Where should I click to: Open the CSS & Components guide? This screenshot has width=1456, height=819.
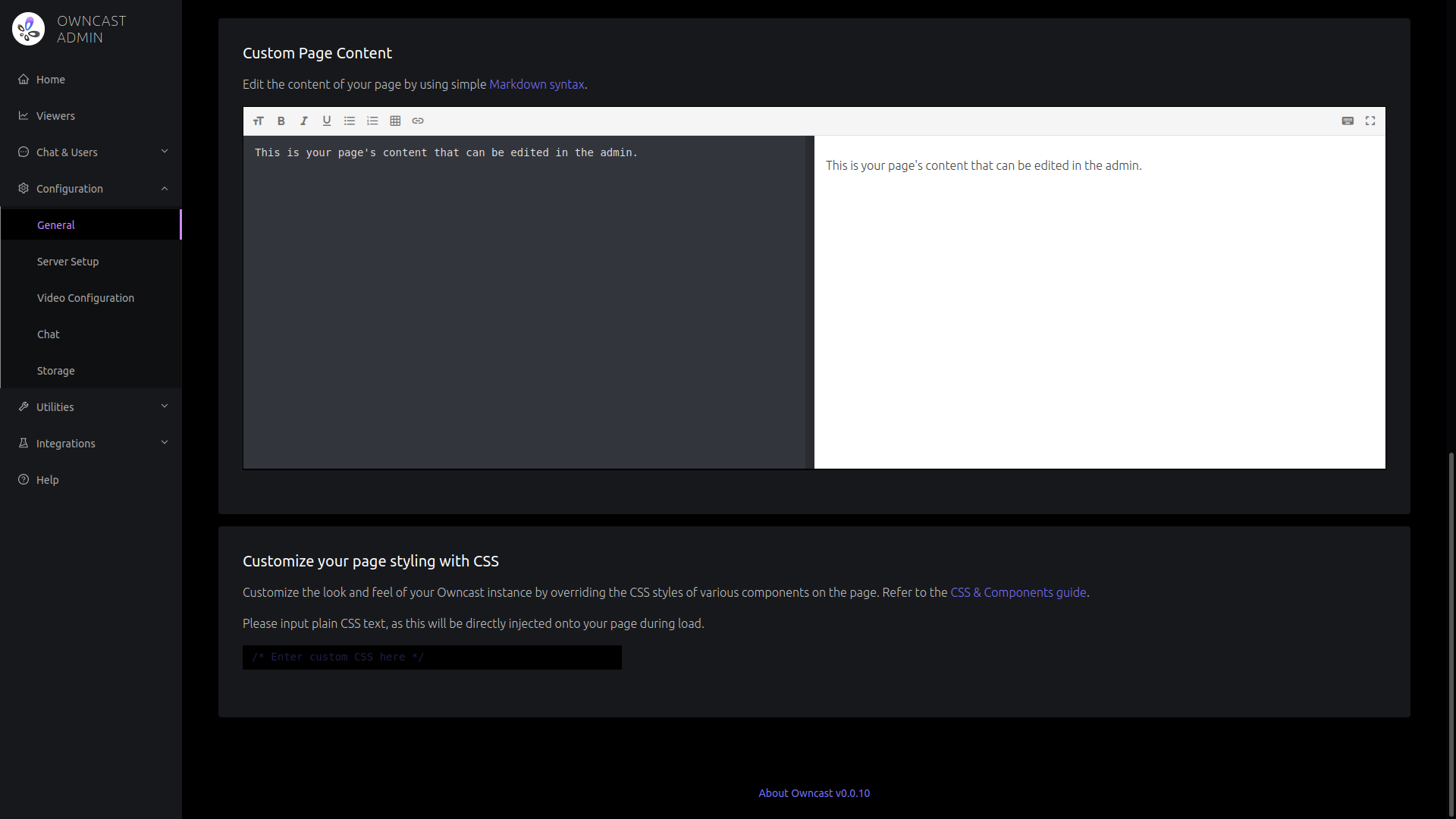click(1018, 592)
